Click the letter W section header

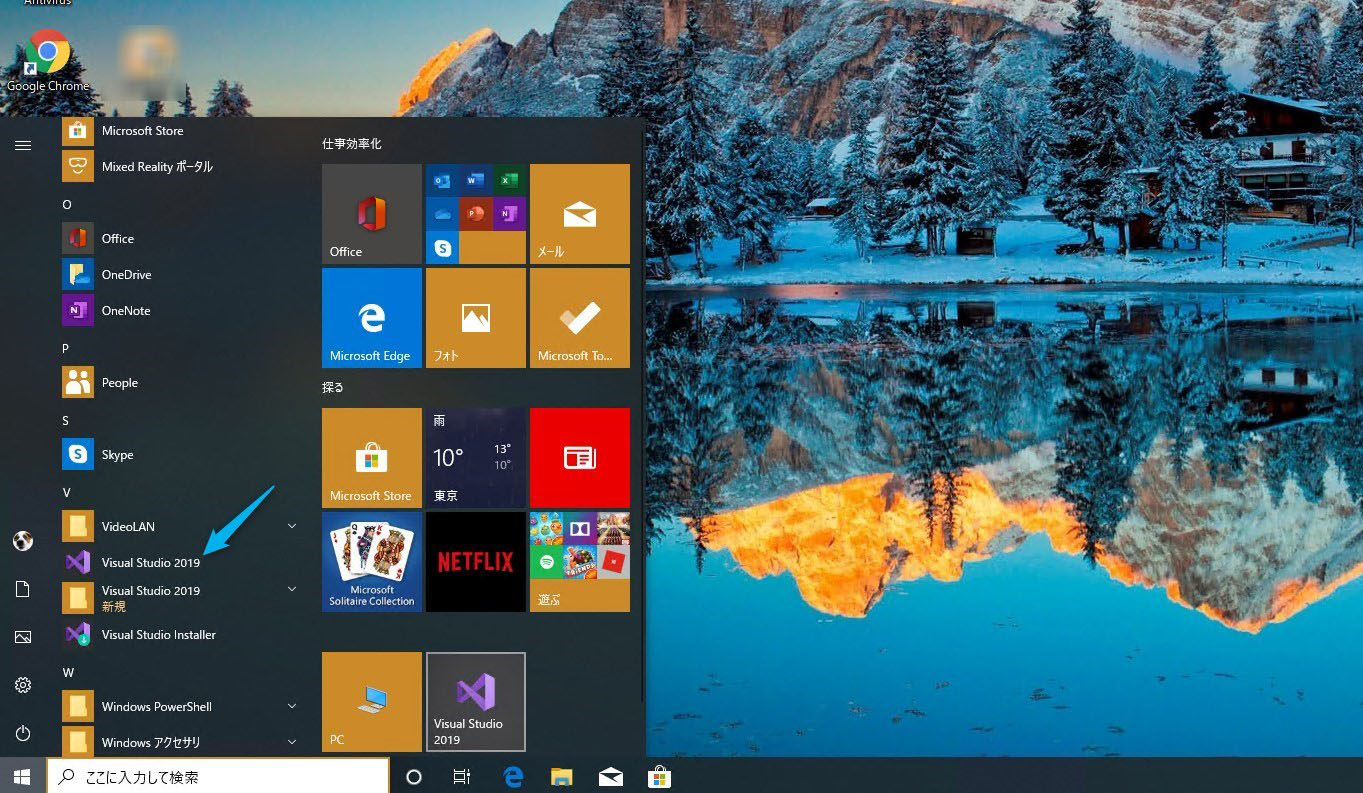click(x=68, y=672)
